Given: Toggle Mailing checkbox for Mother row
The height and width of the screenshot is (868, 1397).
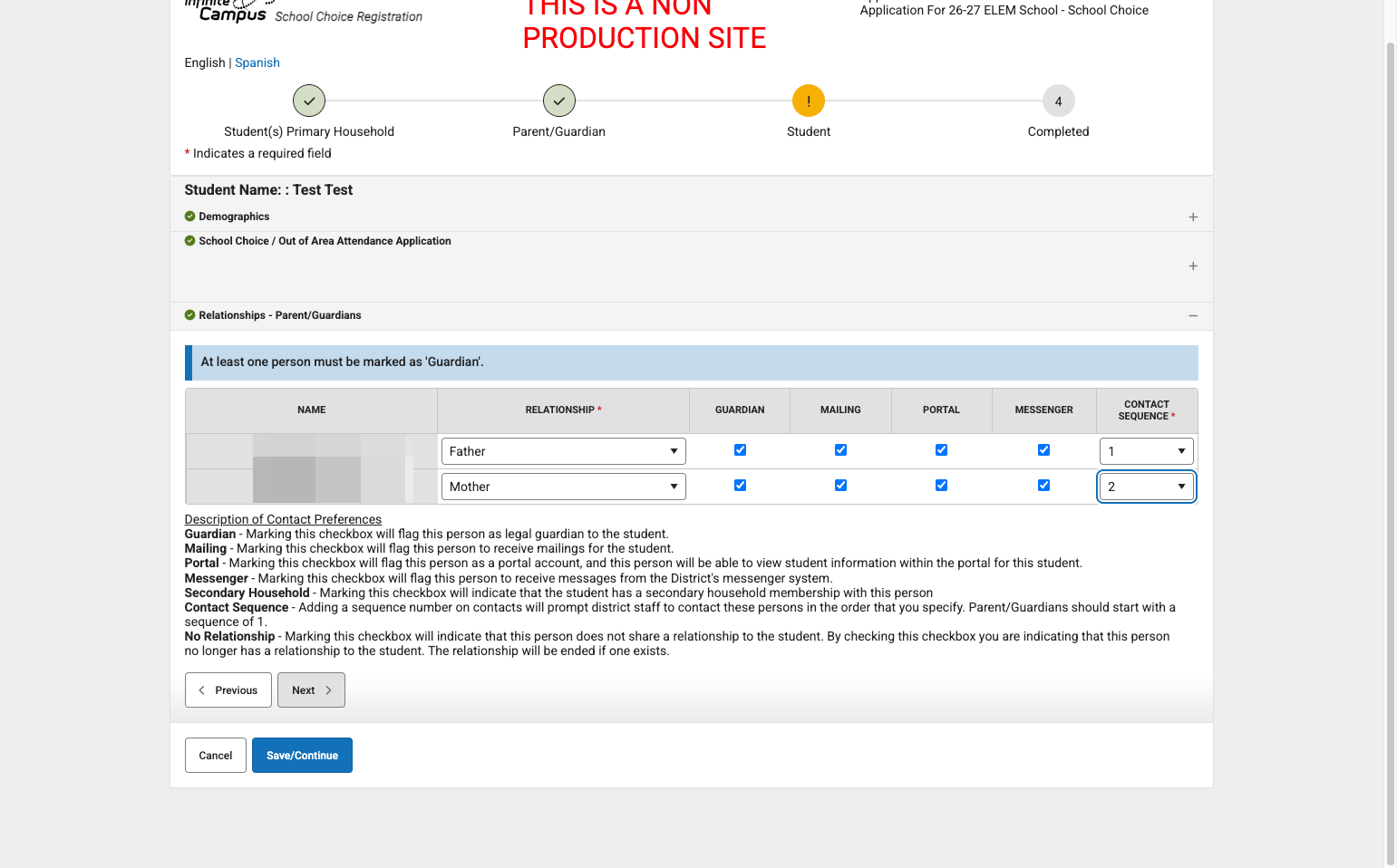Looking at the screenshot, I should coord(840,486).
